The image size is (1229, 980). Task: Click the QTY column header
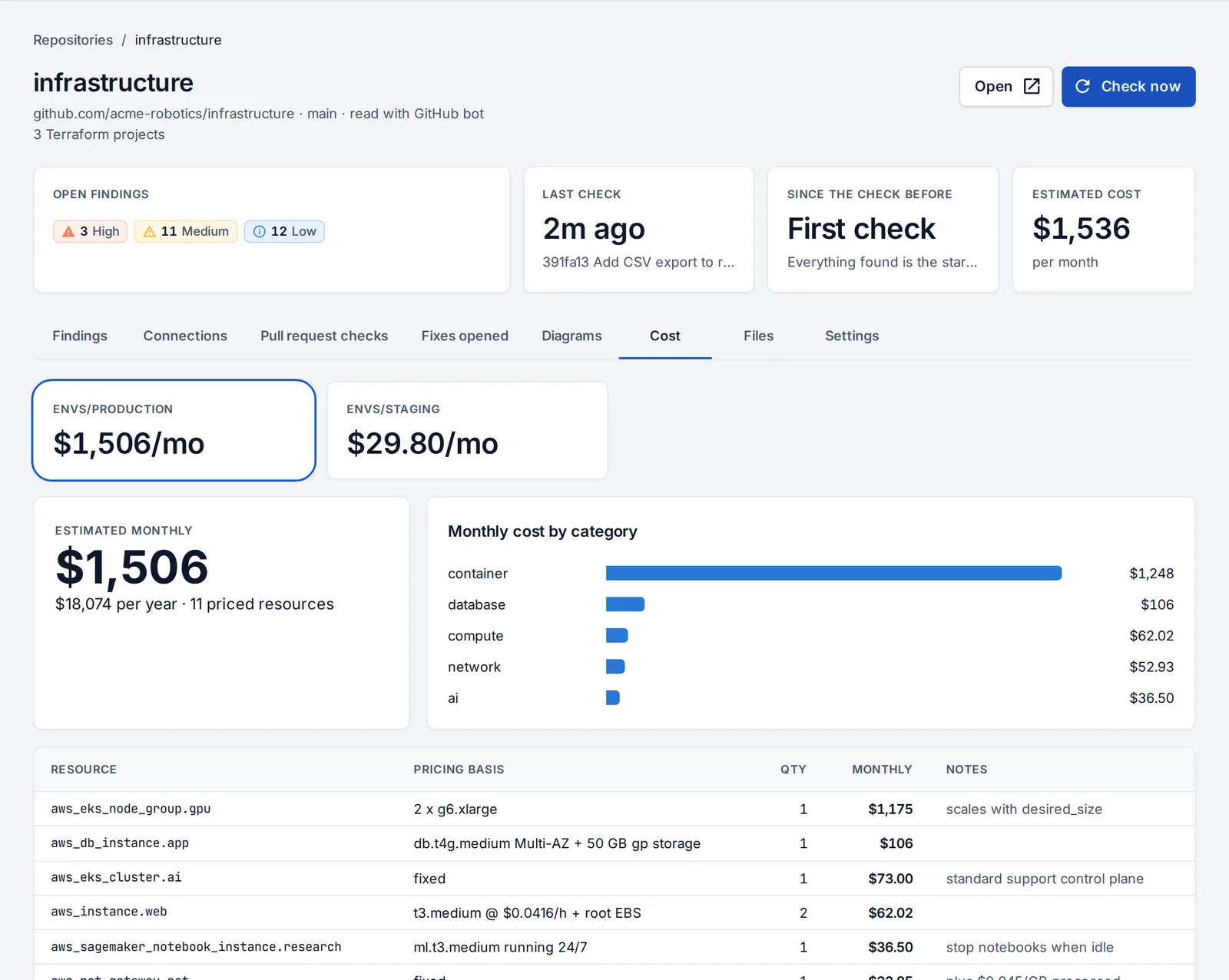click(x=793, y=770)
